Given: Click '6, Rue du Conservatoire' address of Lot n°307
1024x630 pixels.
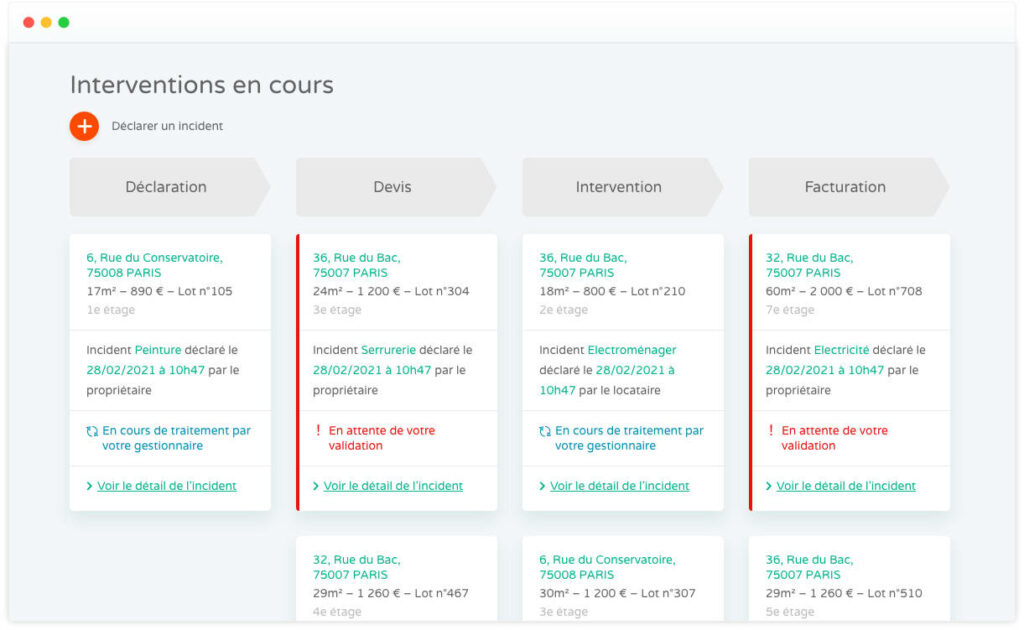Looking at the screenshot, I should pos(607,567).
